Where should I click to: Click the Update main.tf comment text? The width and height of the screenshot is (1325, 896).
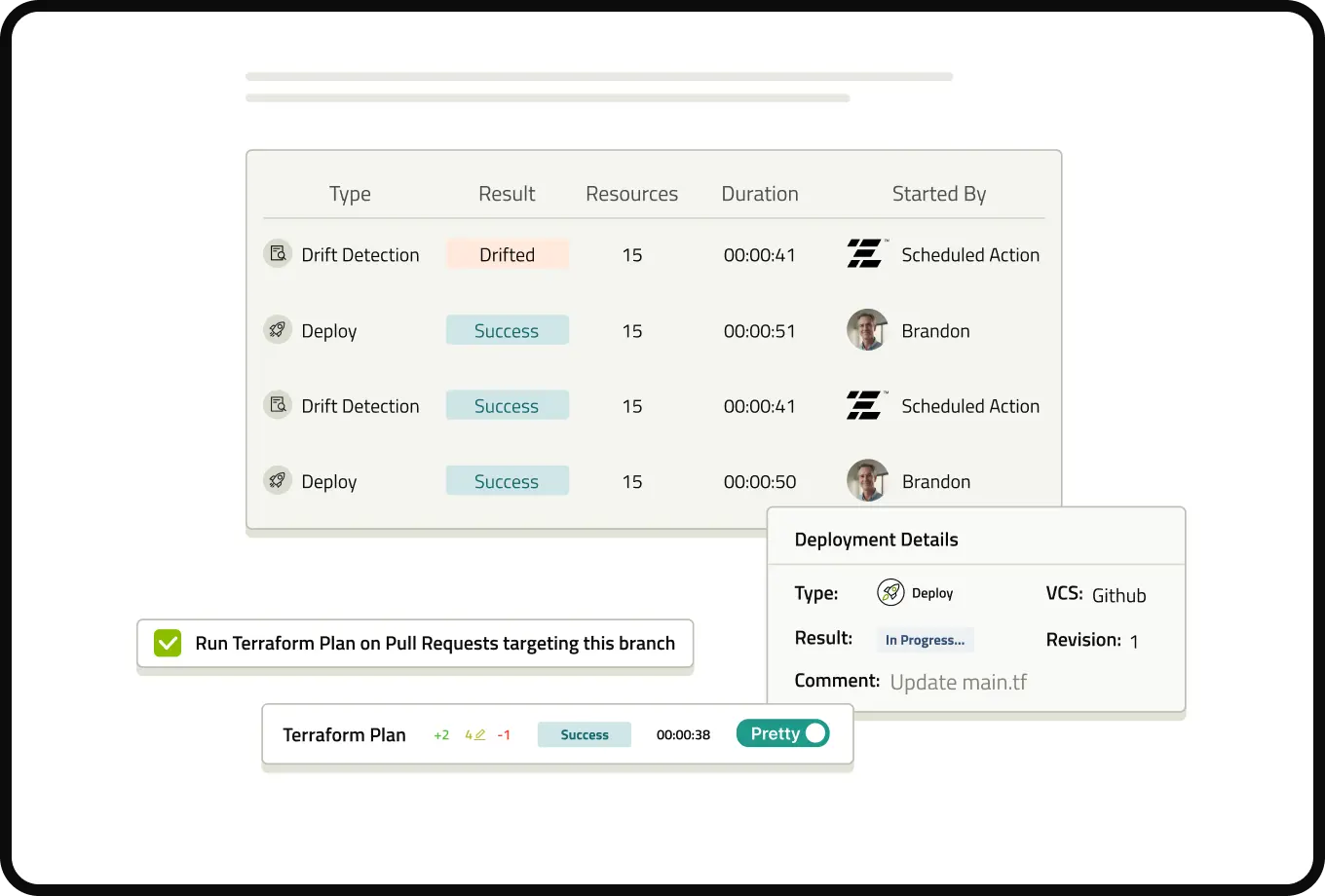click(959, 682)
